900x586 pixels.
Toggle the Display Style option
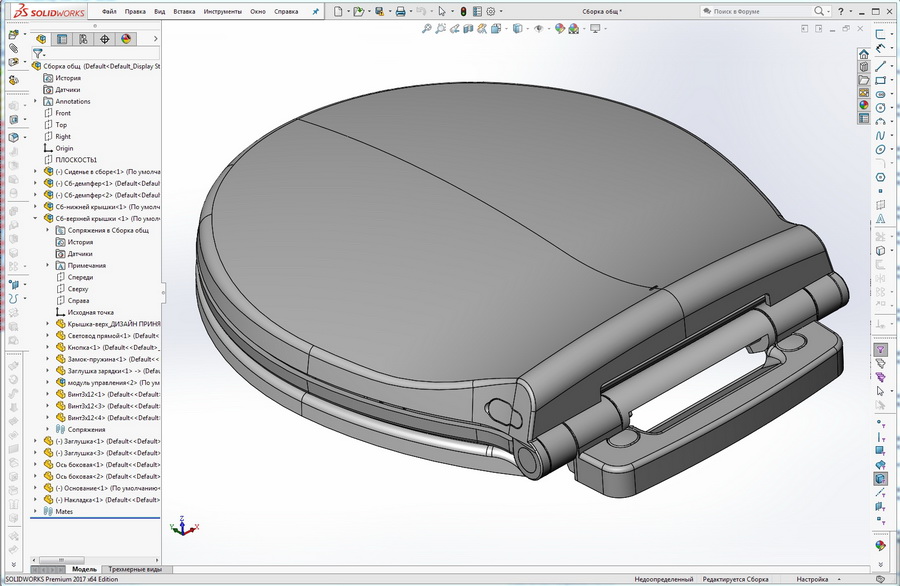pos(518,29)
